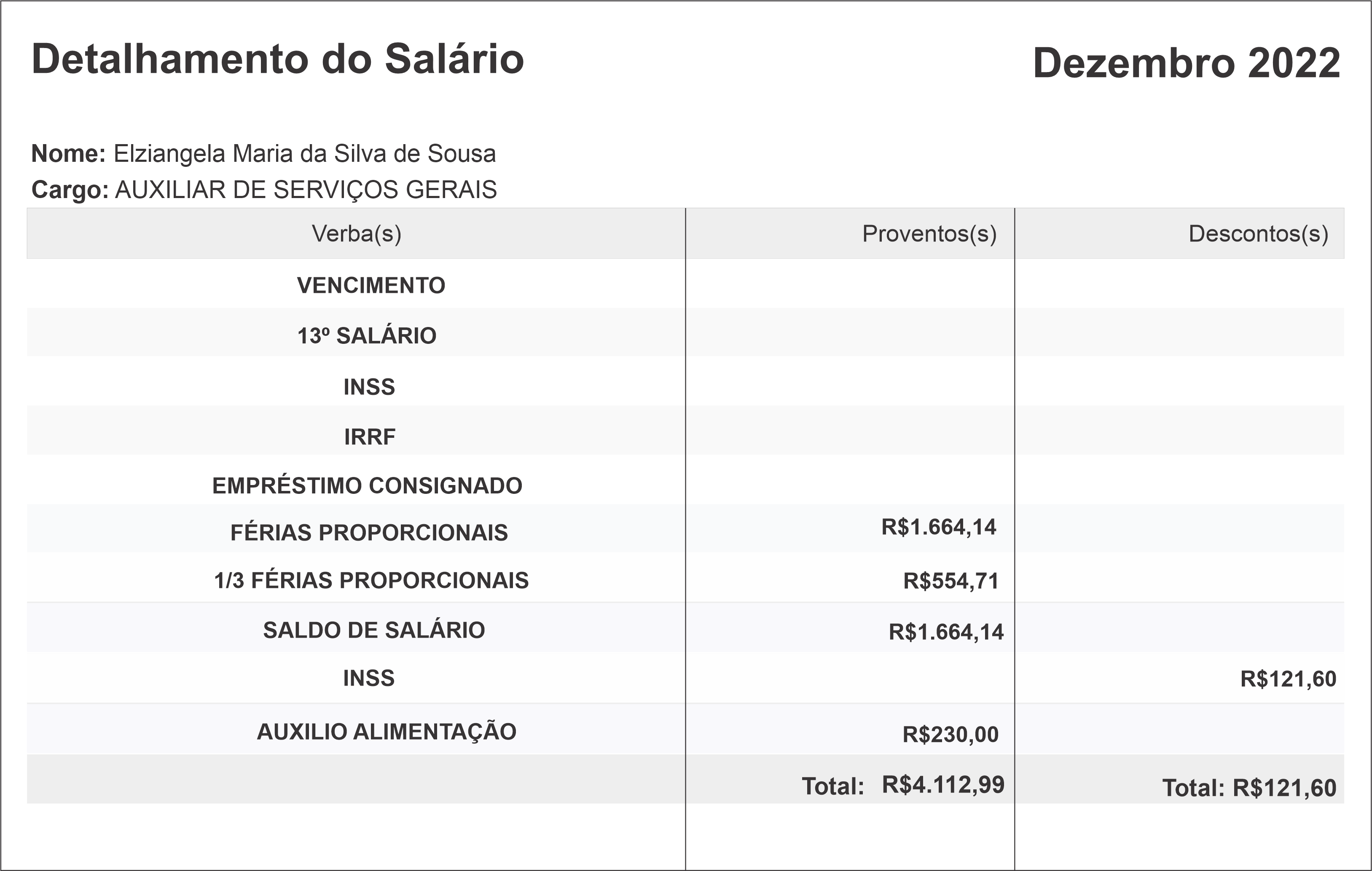This screenshot has height=871, width=1372.
Task: Click the 'Dezembro 2022' heading
Action: [1186, 63]
